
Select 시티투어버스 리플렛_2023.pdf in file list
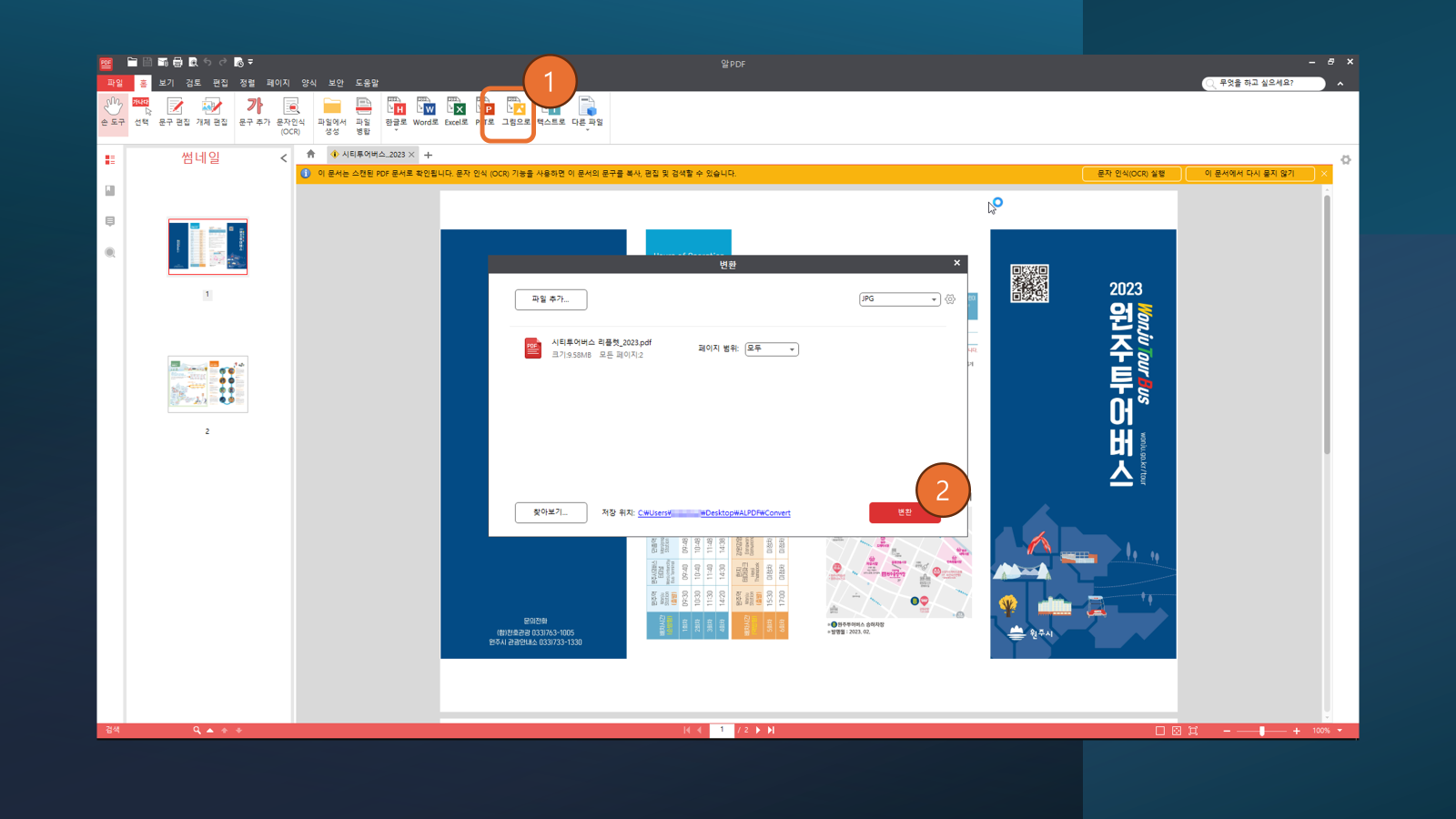pos(601,342)
